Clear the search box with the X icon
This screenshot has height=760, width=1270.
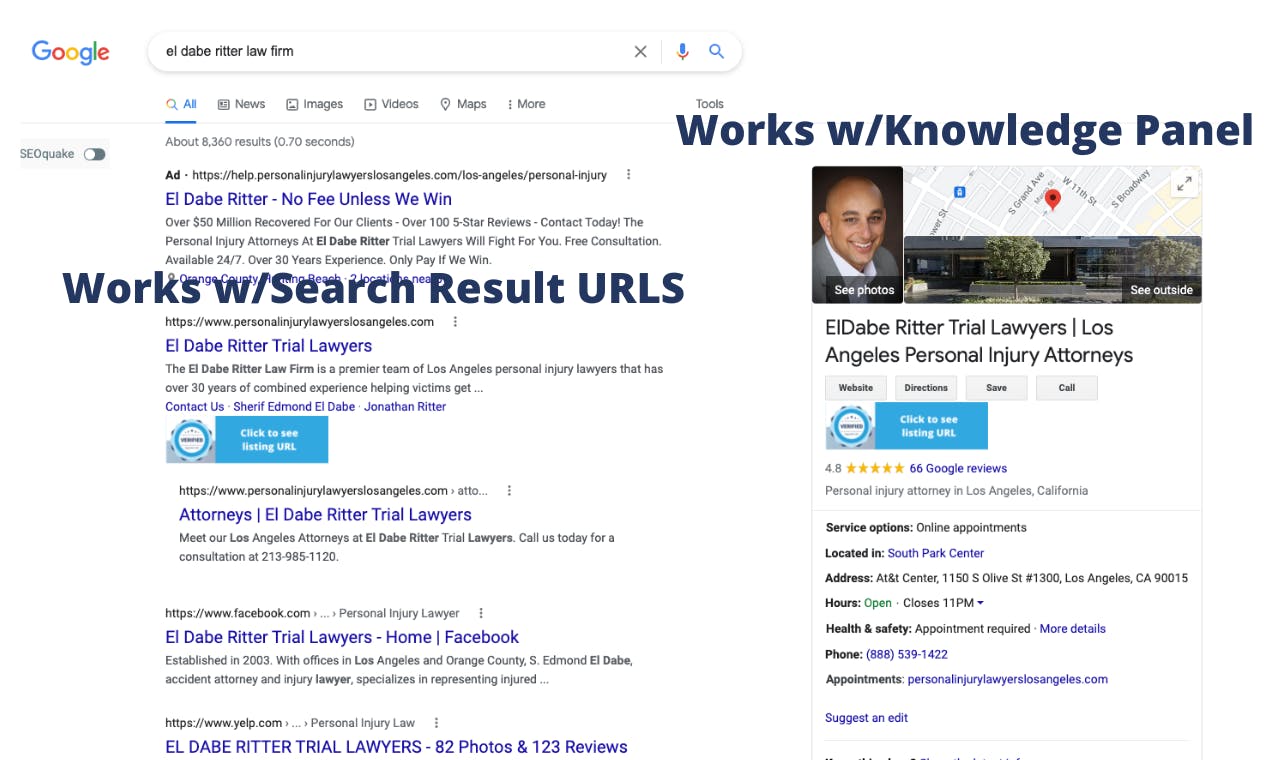[641, 51]
